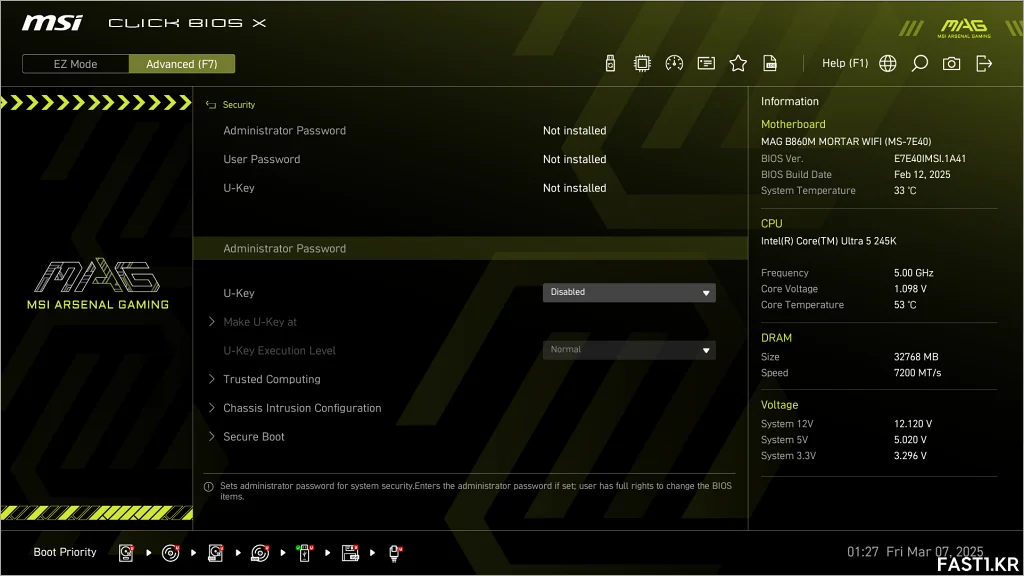Open the Favorites star icon
This screenshot has height=576, width=1024.
tap(738, 63)
